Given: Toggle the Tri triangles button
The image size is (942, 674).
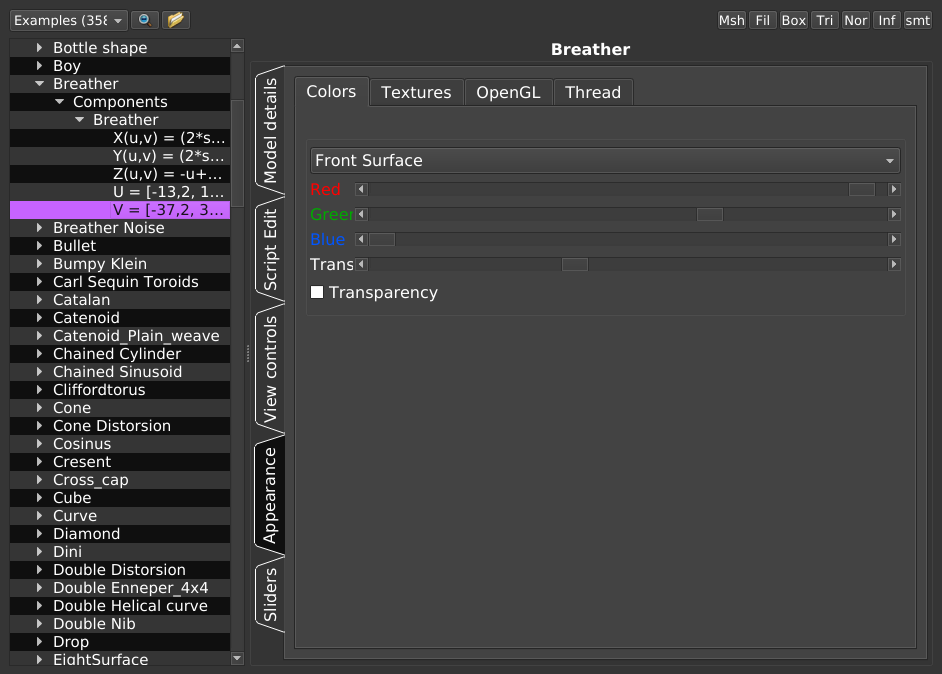Looking at the screenshot, I should tap(825, 20).
